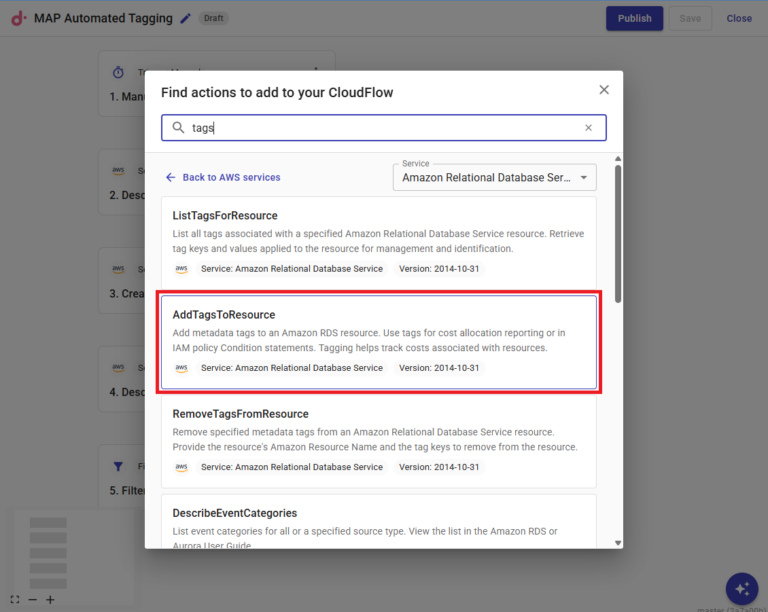The image size is (768, 612).
Task: Click Back to AWS services link
Action: pos(231,177)
